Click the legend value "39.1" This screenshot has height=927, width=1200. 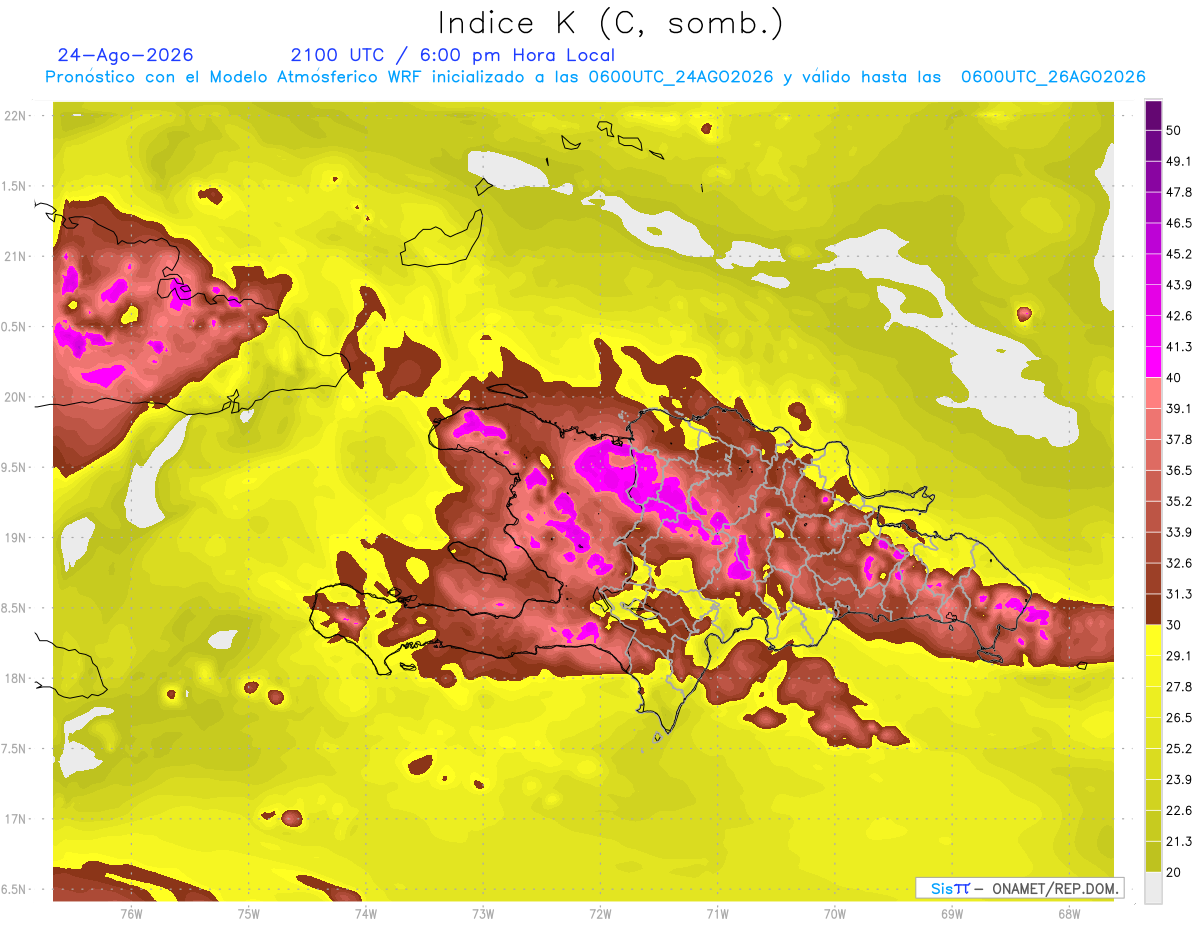(x=1178, y=408)
